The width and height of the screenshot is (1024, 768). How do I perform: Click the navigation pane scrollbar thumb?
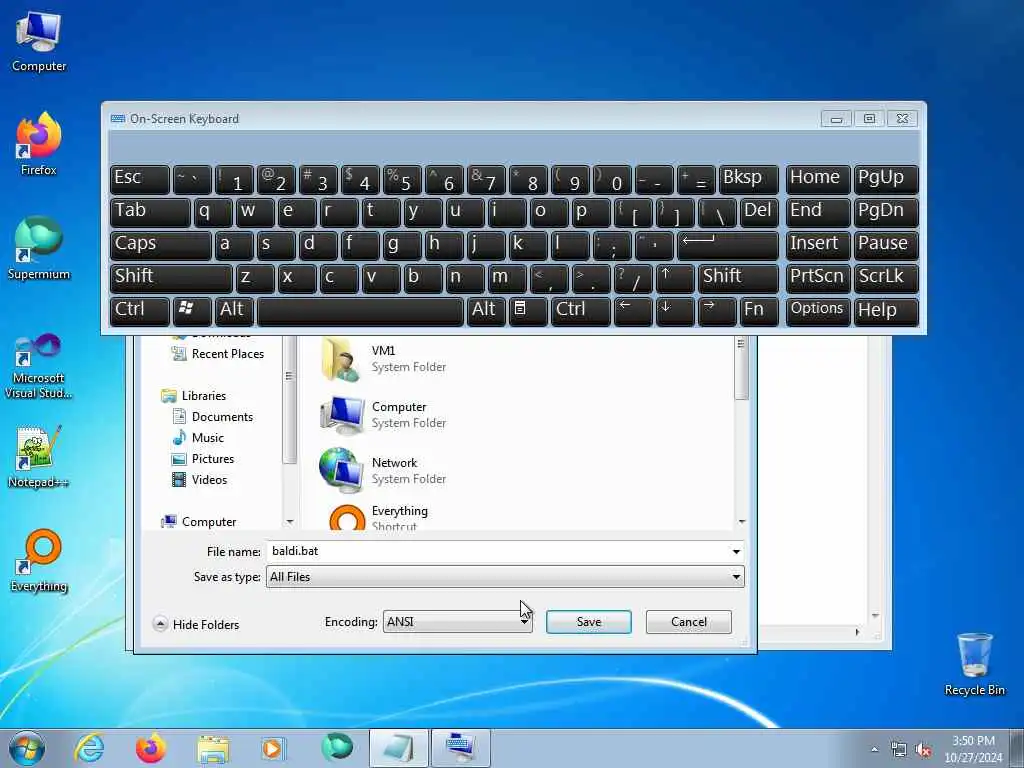pyautogui.click(x=289, y=400)
